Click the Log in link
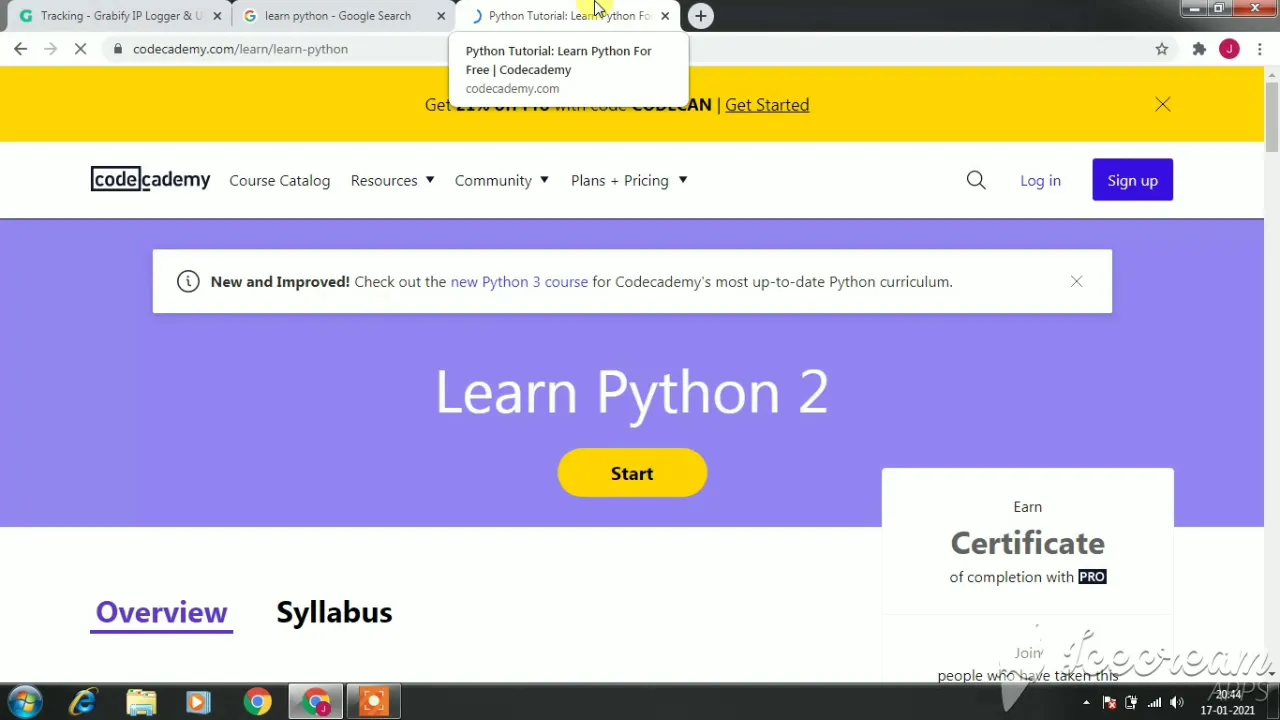This screenshot has width=1280, height=720. [1040, 180]
